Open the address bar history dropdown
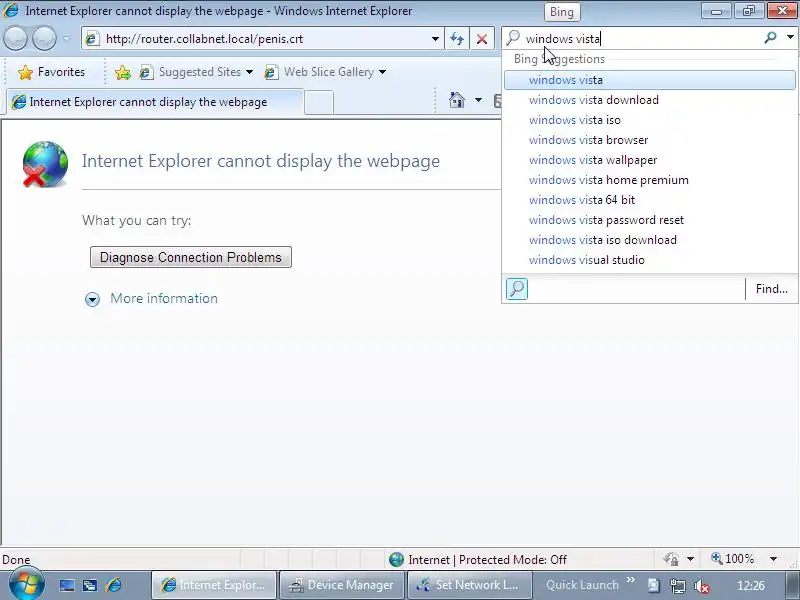Viewport: 800px width, 600px height. click(x=435, y=39)
